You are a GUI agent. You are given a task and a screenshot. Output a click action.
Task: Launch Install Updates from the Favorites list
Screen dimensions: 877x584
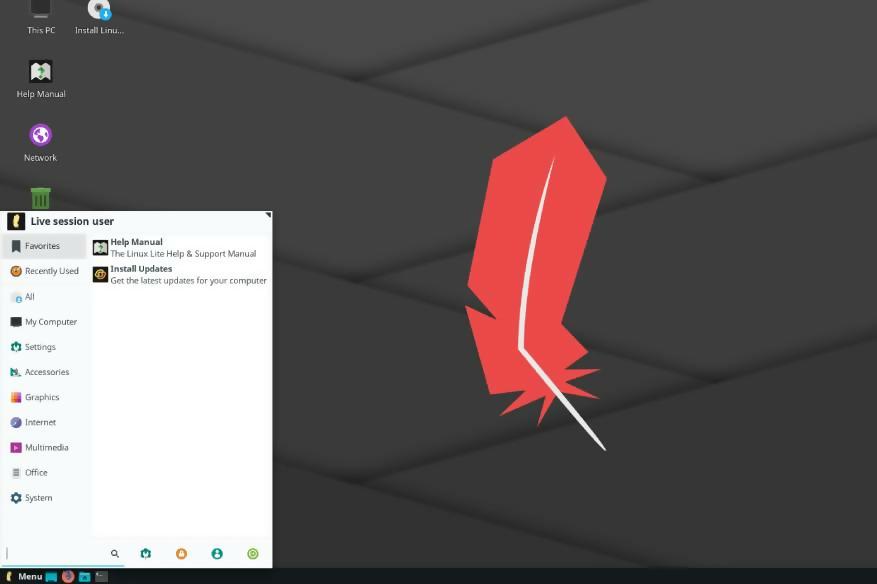tap(181, 275)
